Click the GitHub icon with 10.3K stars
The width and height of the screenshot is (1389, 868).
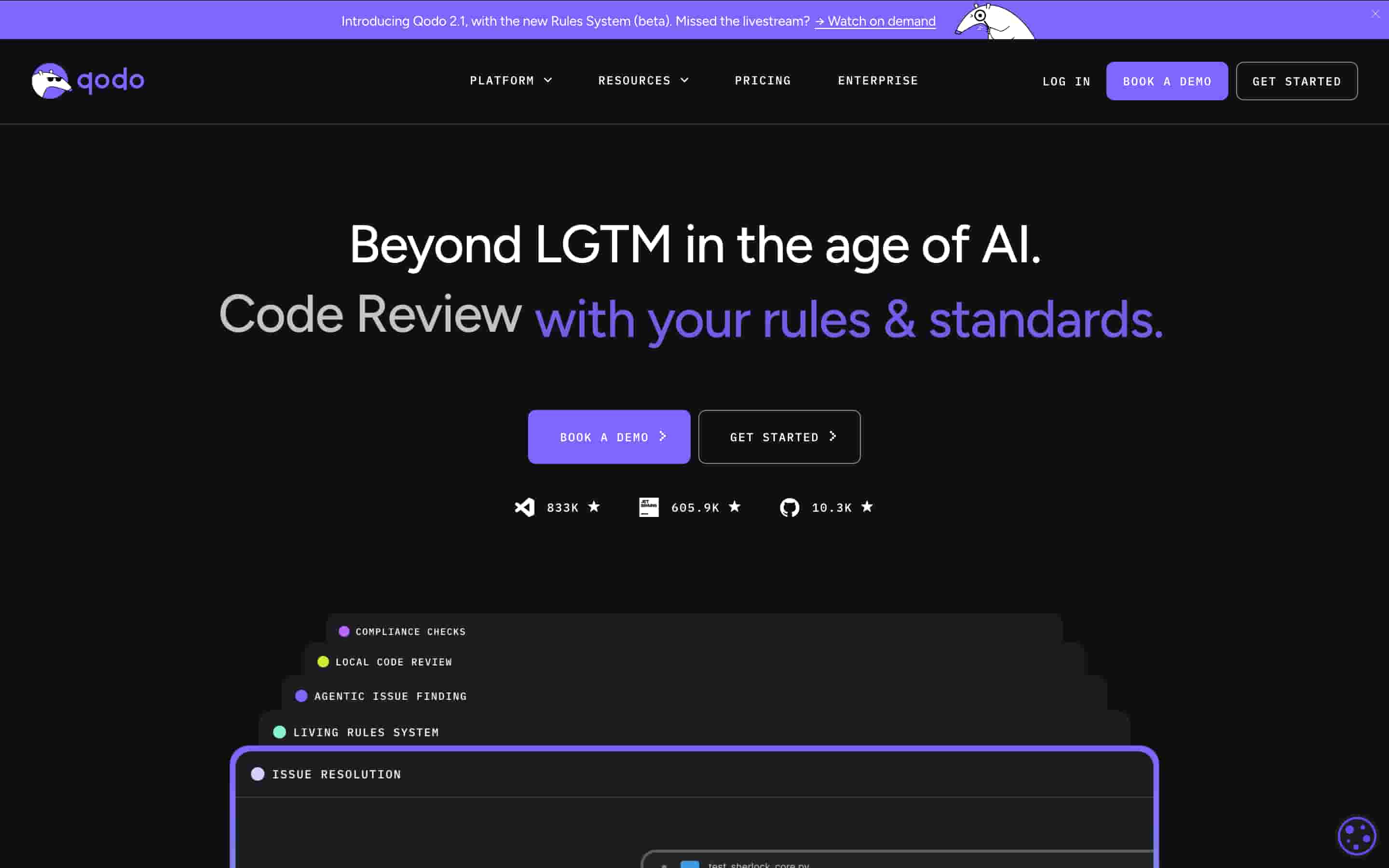pyautogui.click(x=789, y=507)
